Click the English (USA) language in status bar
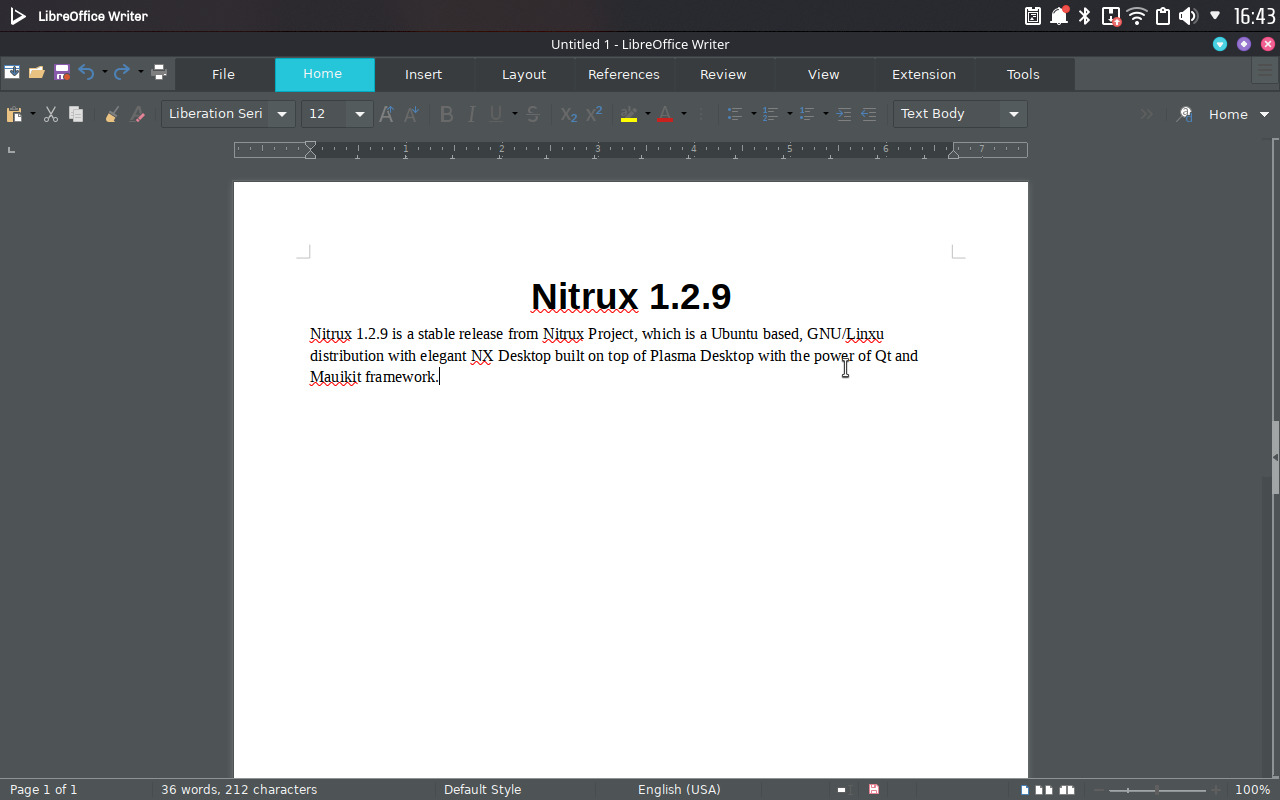The height and width of the screenshot is (800, 1280). point(679,789)
